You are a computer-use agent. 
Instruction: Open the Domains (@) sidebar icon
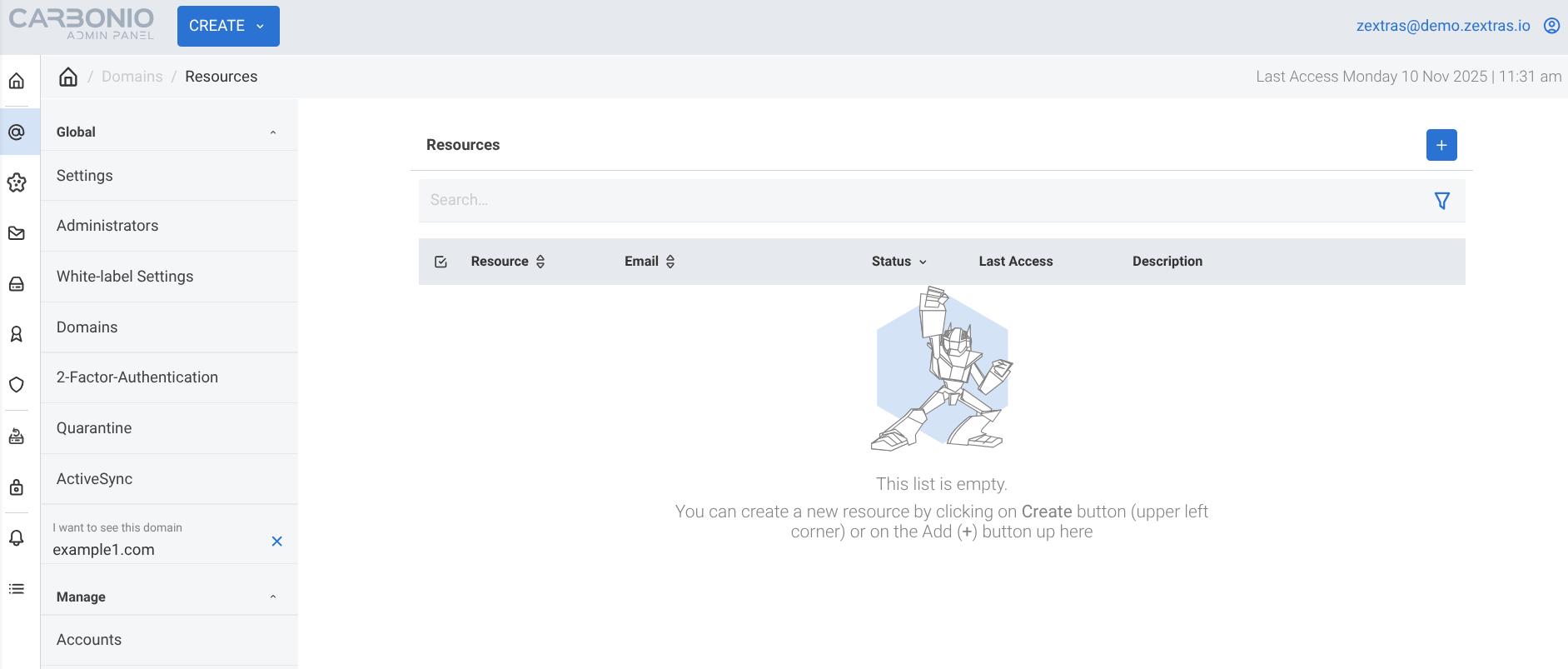17,132
